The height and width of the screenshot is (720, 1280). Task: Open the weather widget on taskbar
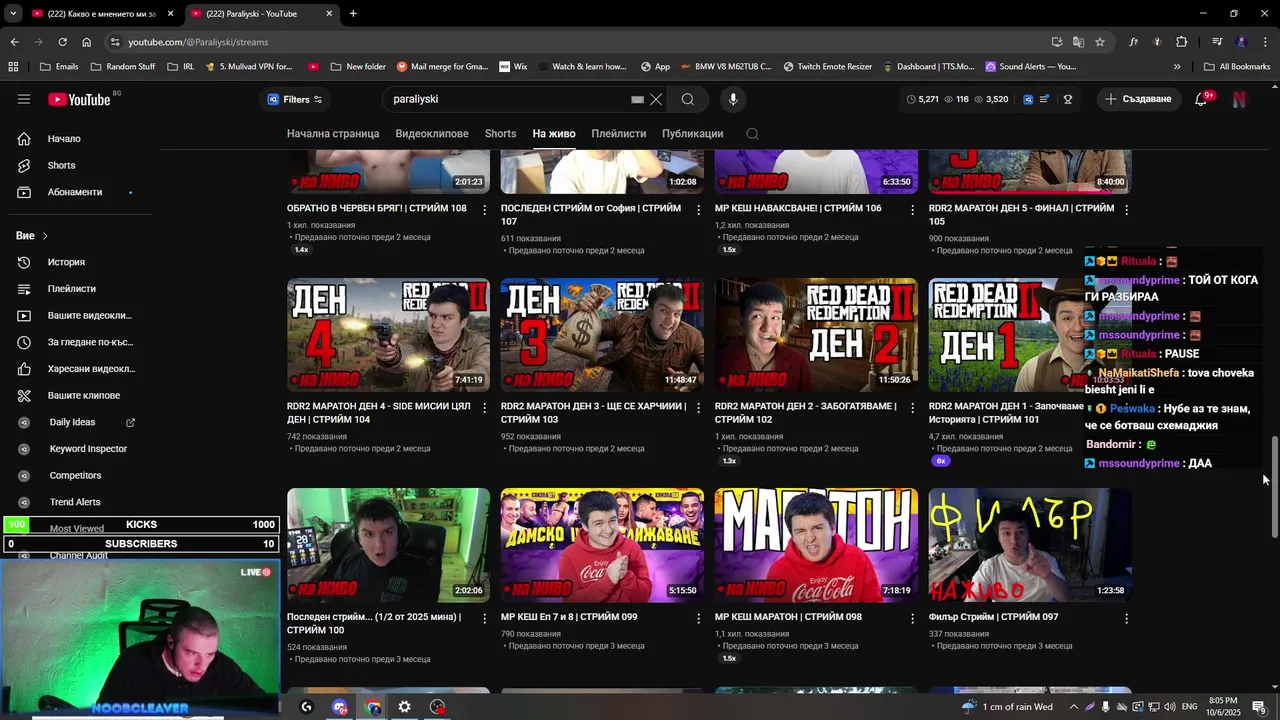pyautogui.click(x=1008, y=707)
